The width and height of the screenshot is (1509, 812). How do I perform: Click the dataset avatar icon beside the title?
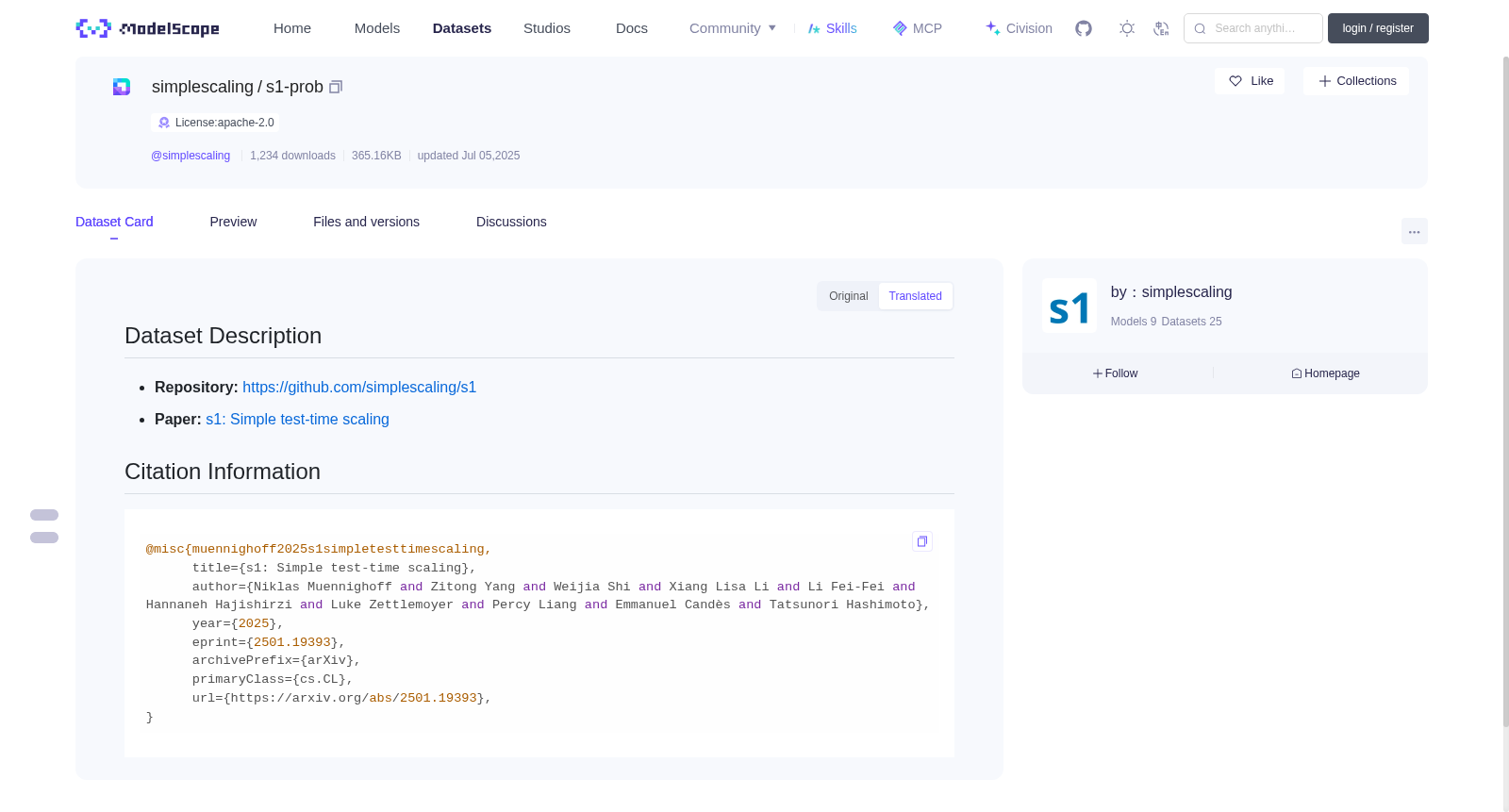pos(122,87)
